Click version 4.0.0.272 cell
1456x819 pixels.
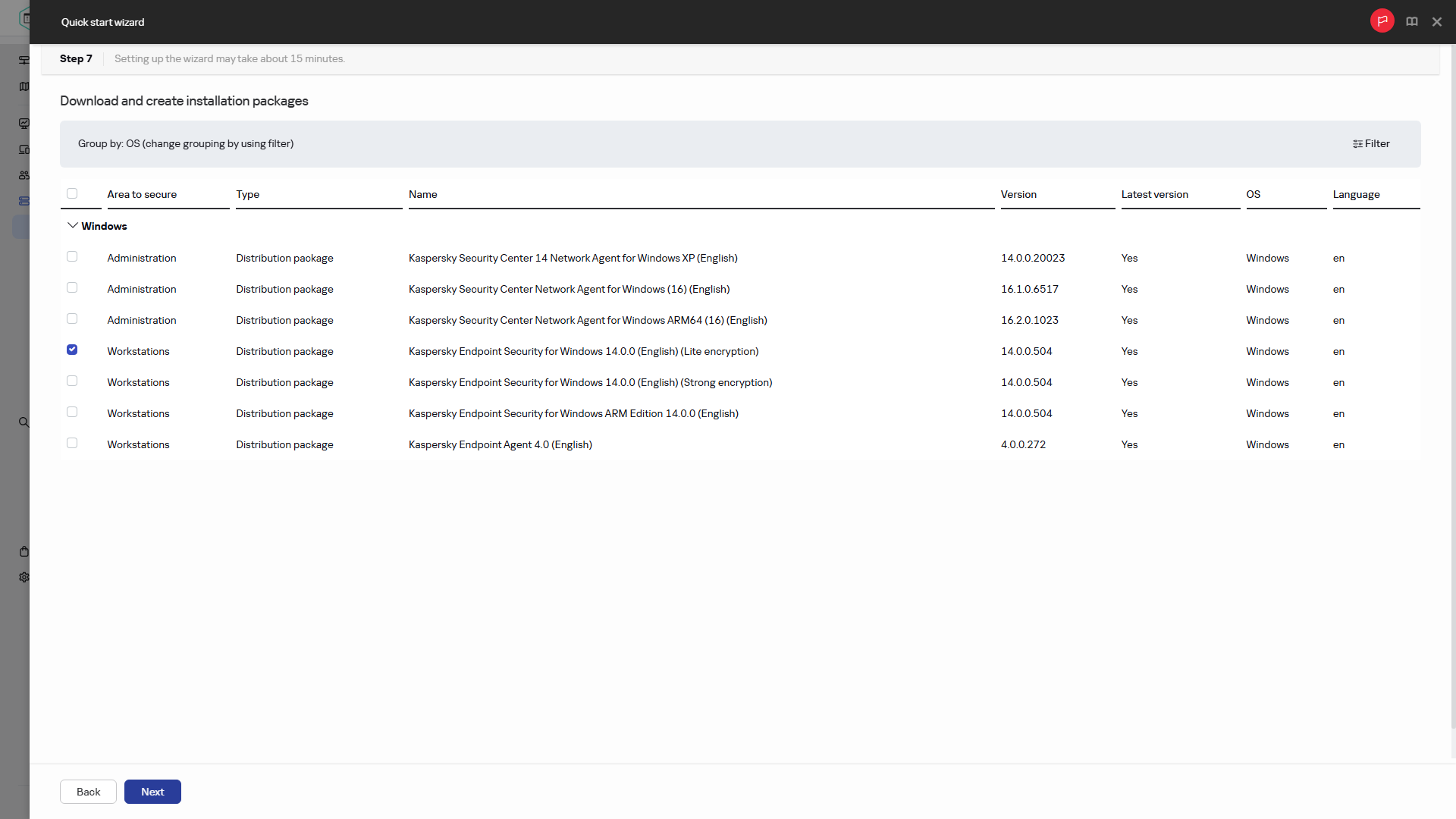click(1023, 445)
